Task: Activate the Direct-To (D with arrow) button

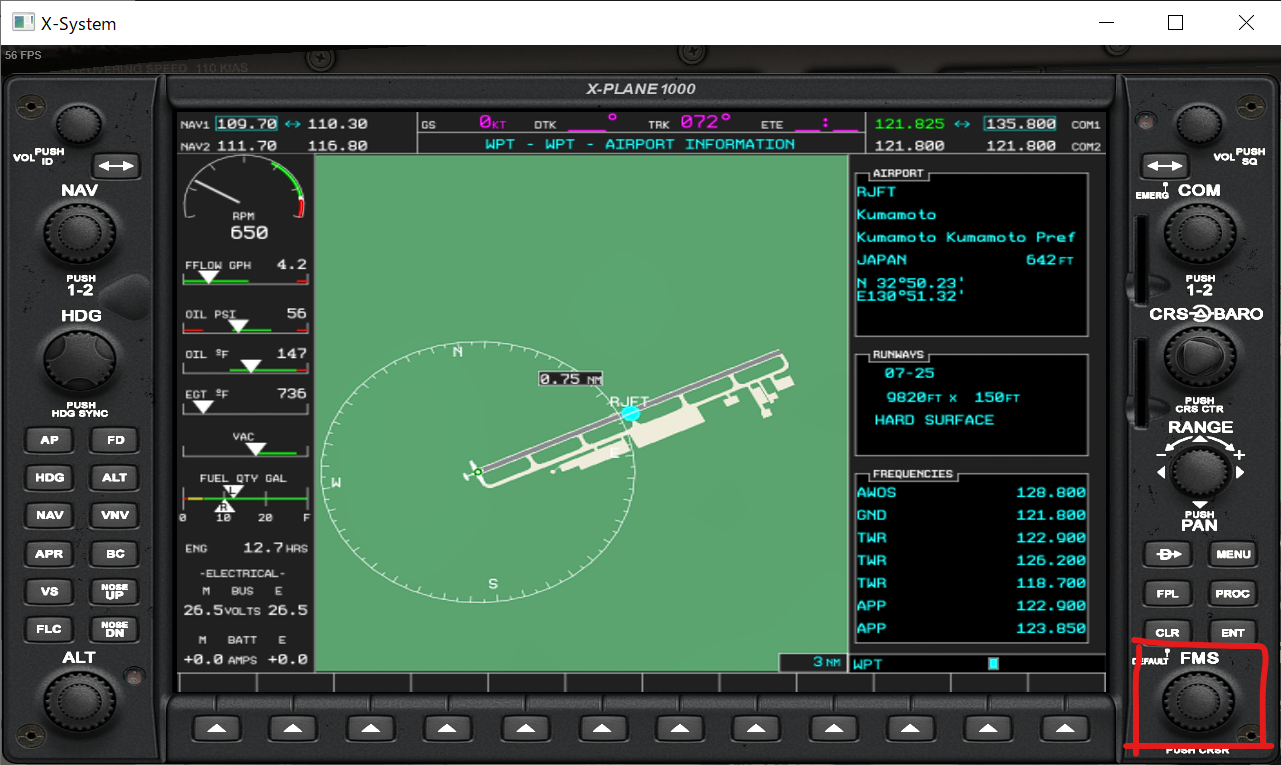Action: point(1167,553)
